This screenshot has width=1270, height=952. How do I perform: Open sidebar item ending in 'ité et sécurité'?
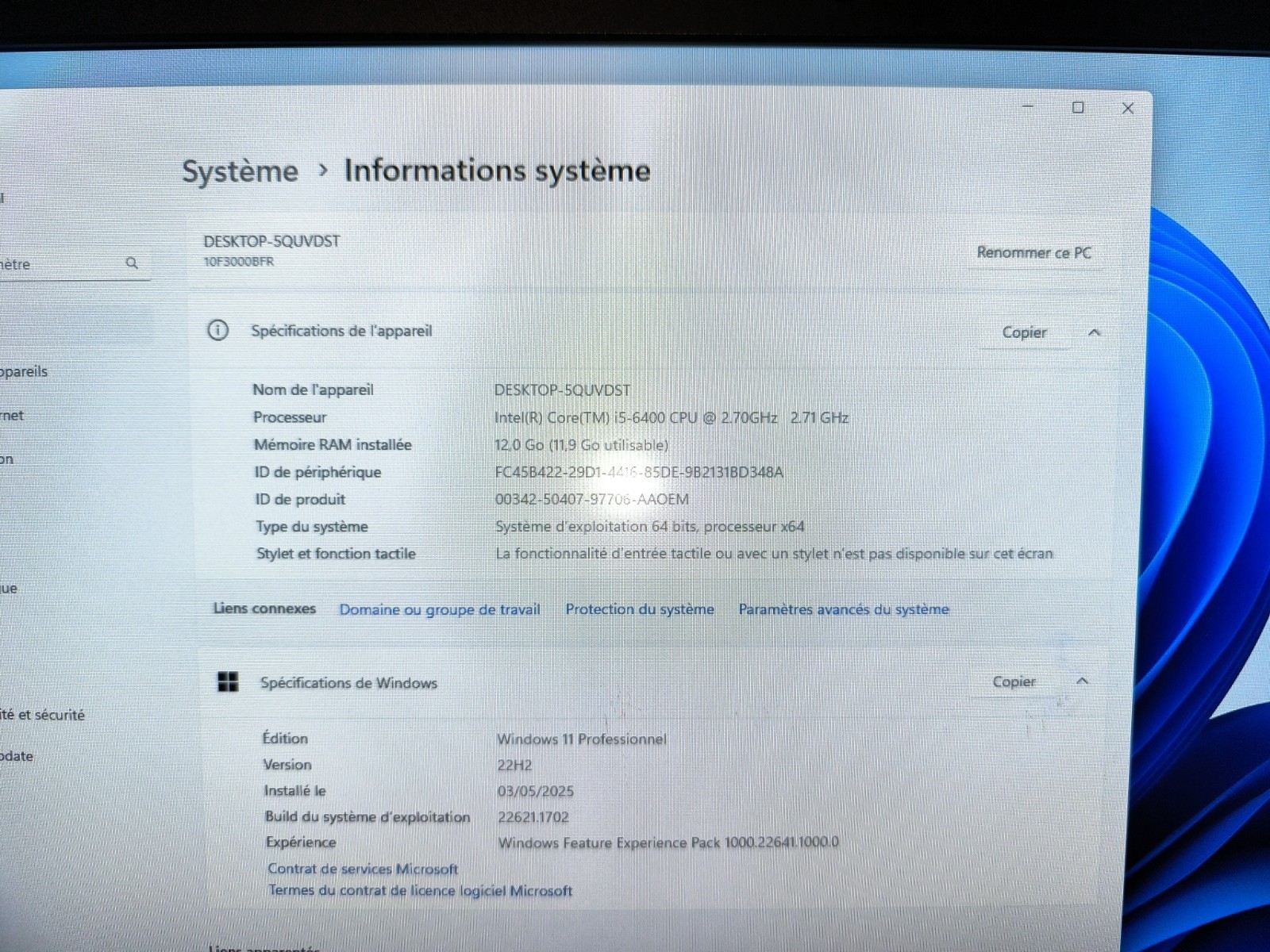(42, 715)
